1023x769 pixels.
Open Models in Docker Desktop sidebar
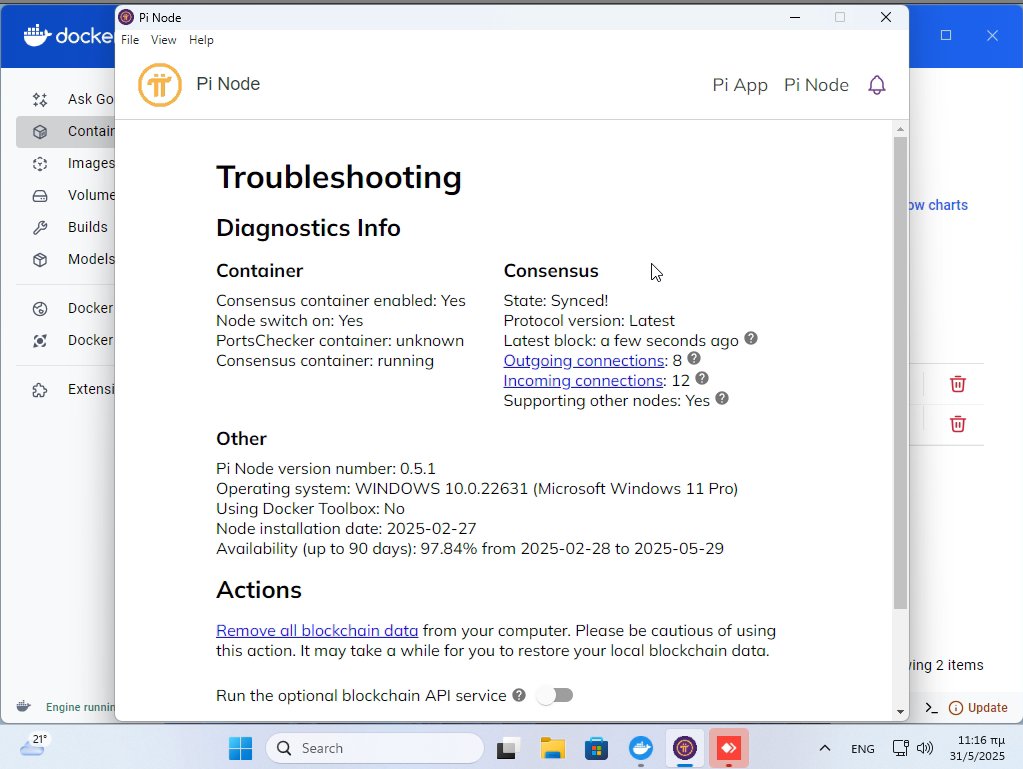[65, 259]
